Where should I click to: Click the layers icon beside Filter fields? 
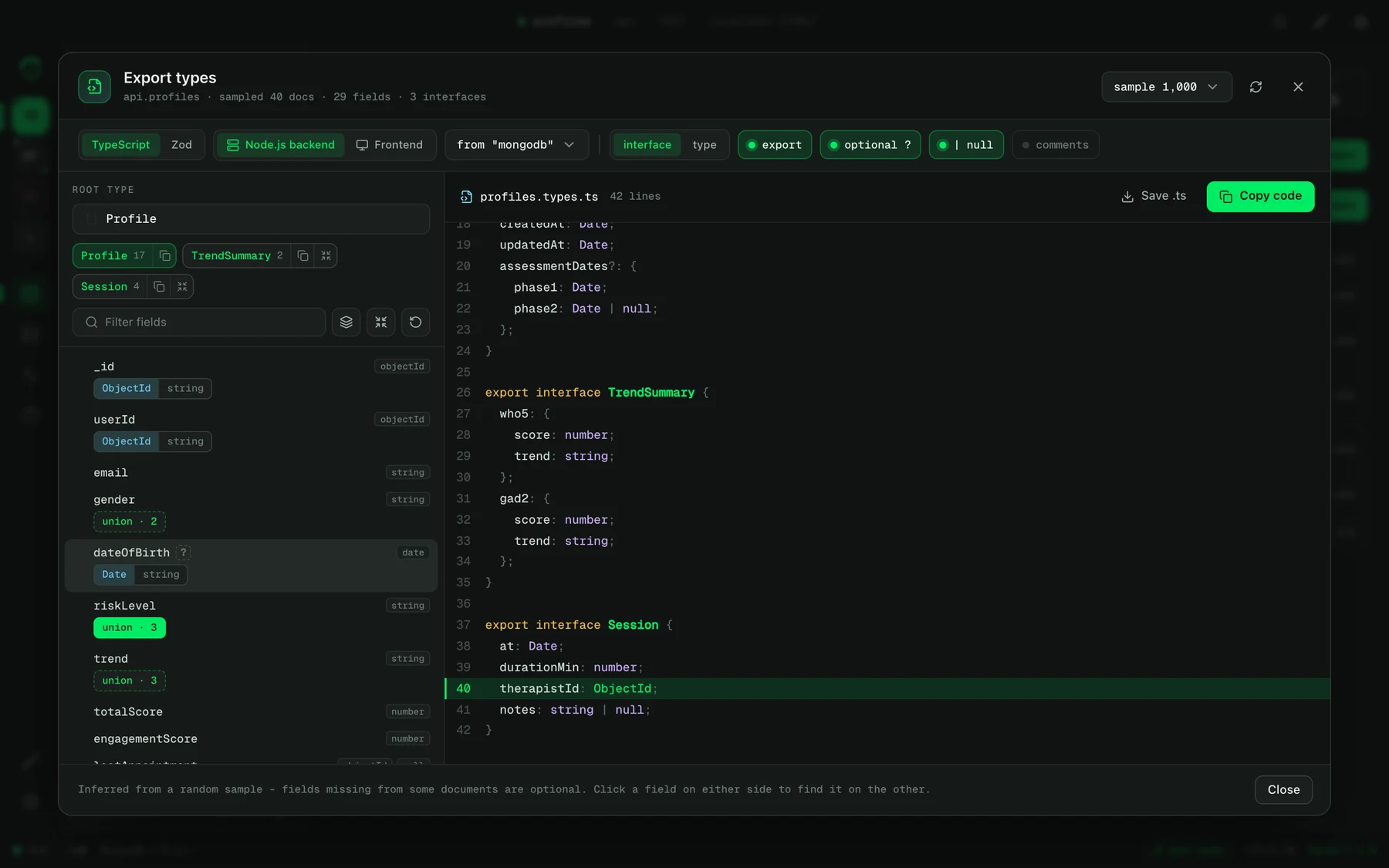(x=346, y=322)
